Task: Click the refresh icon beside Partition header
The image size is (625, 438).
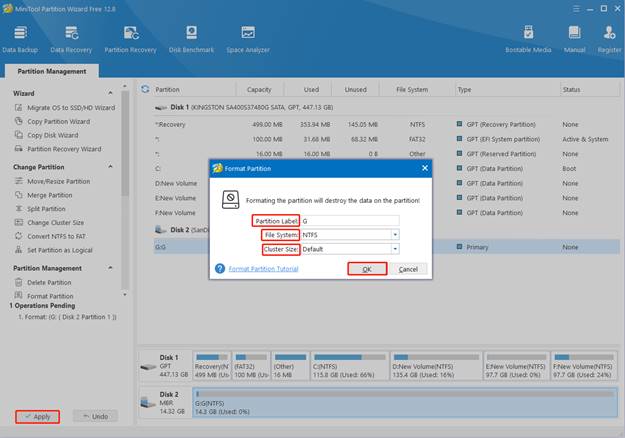Action: pos(145,89)
